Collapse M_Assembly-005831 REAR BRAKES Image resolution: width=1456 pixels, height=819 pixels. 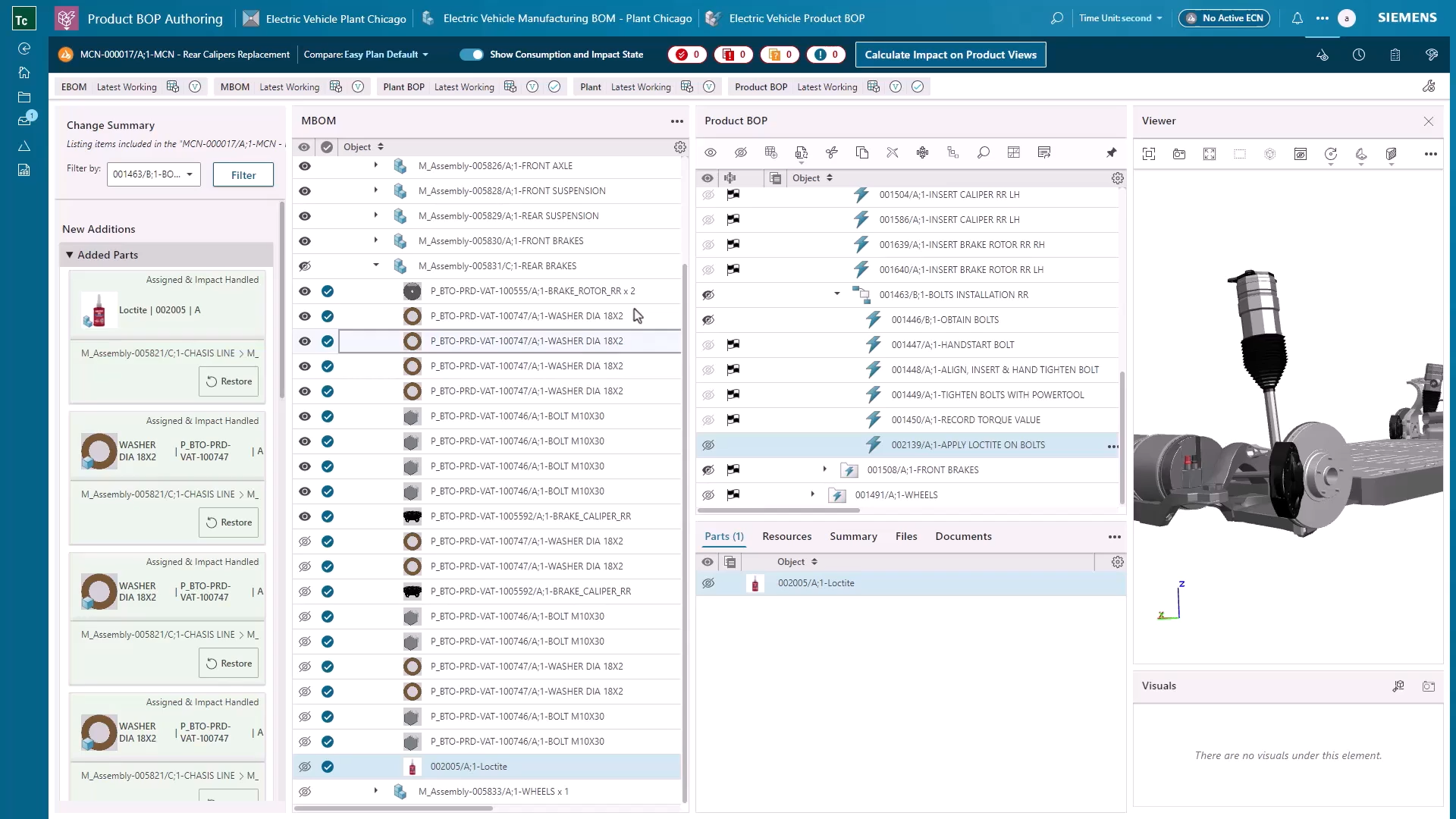pyautogui.click(x=376, y=266)
